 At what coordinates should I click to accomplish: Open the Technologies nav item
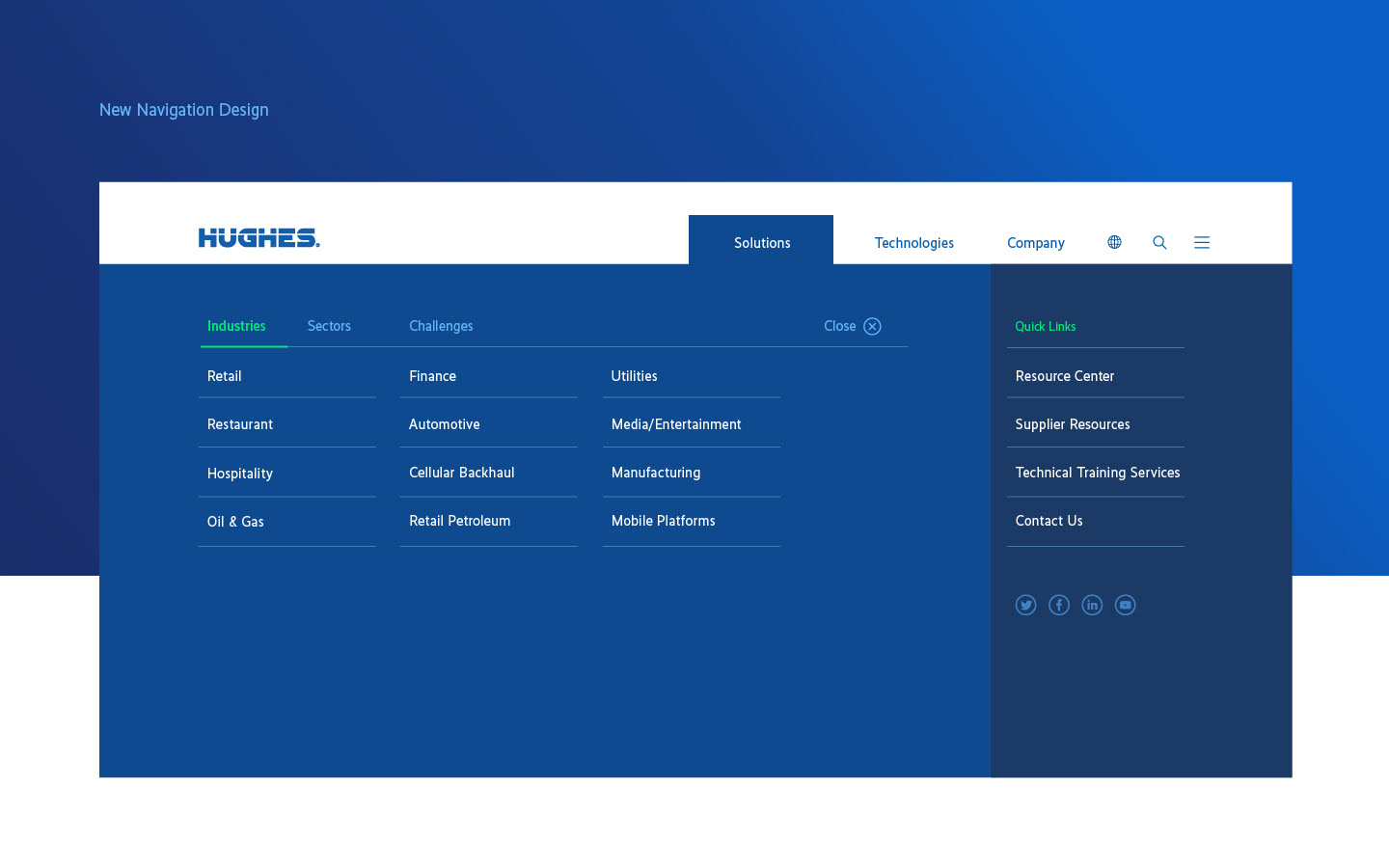click(914, 243)
